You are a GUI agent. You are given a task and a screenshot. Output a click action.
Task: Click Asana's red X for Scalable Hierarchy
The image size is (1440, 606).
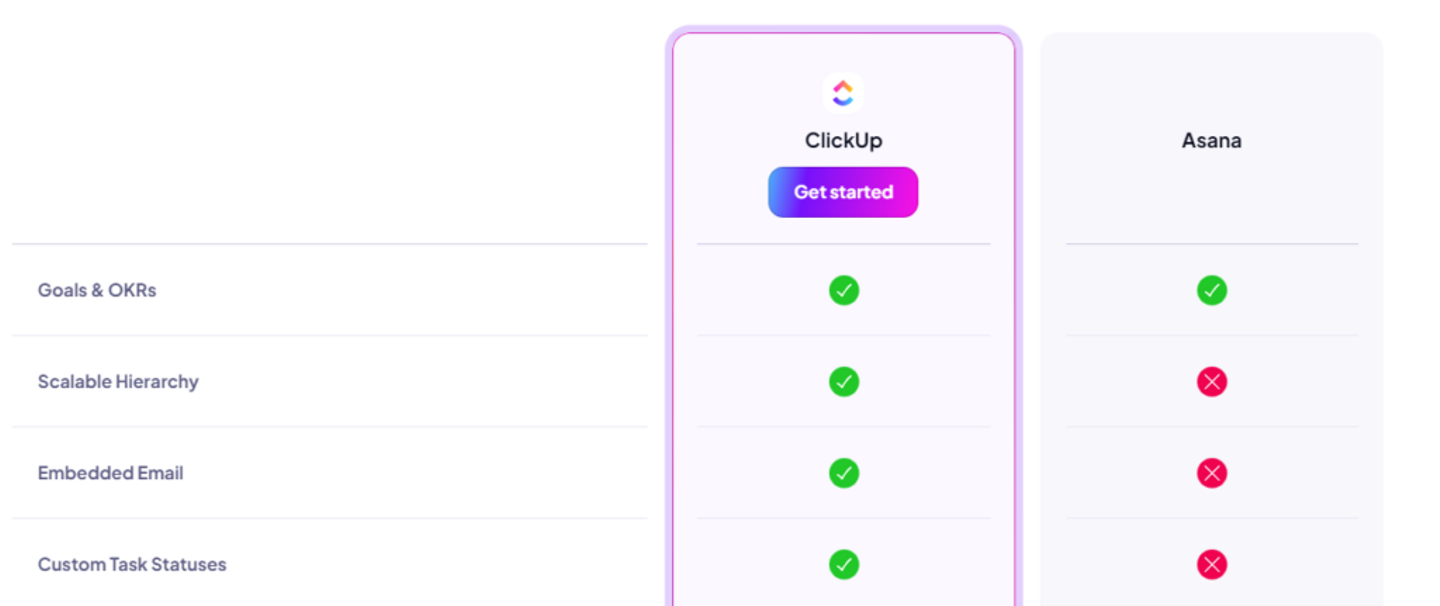(x=1211, y=382)
